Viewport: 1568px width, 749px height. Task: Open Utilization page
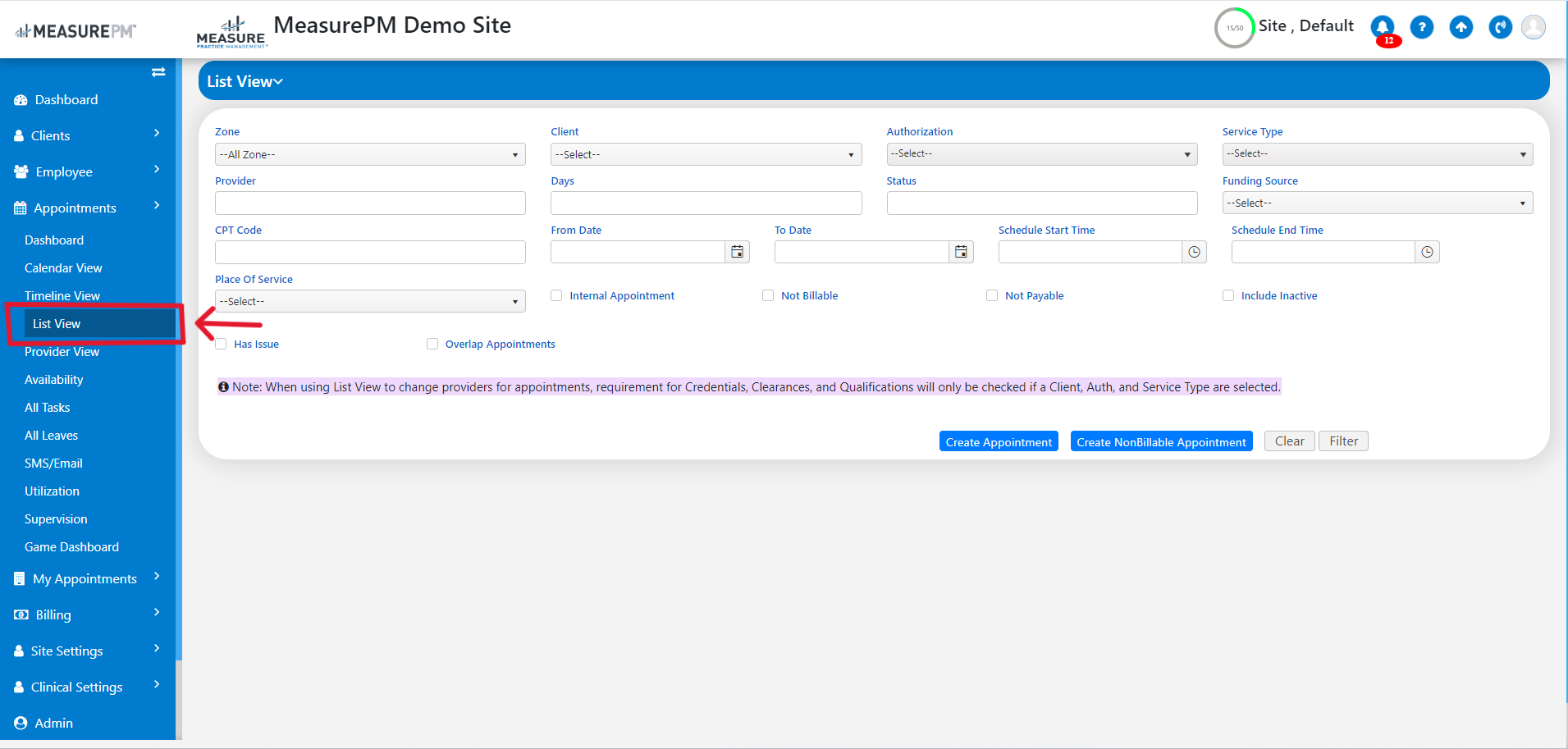point(52,491)
